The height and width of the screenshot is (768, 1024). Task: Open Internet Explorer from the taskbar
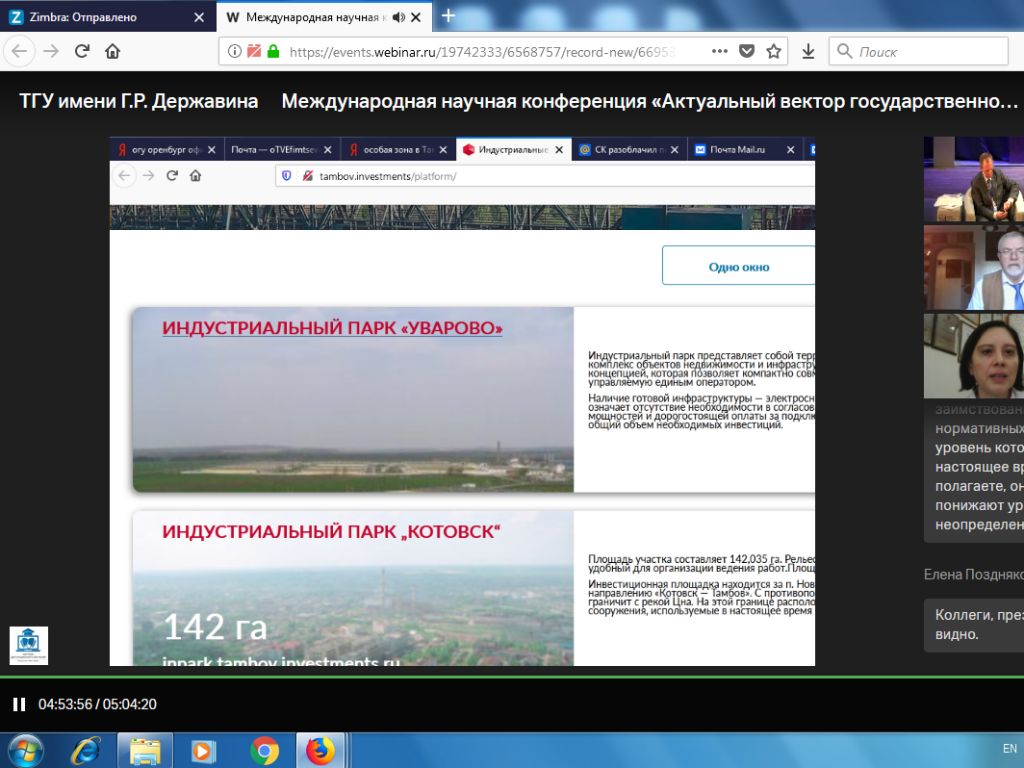[x=86, y=751]
